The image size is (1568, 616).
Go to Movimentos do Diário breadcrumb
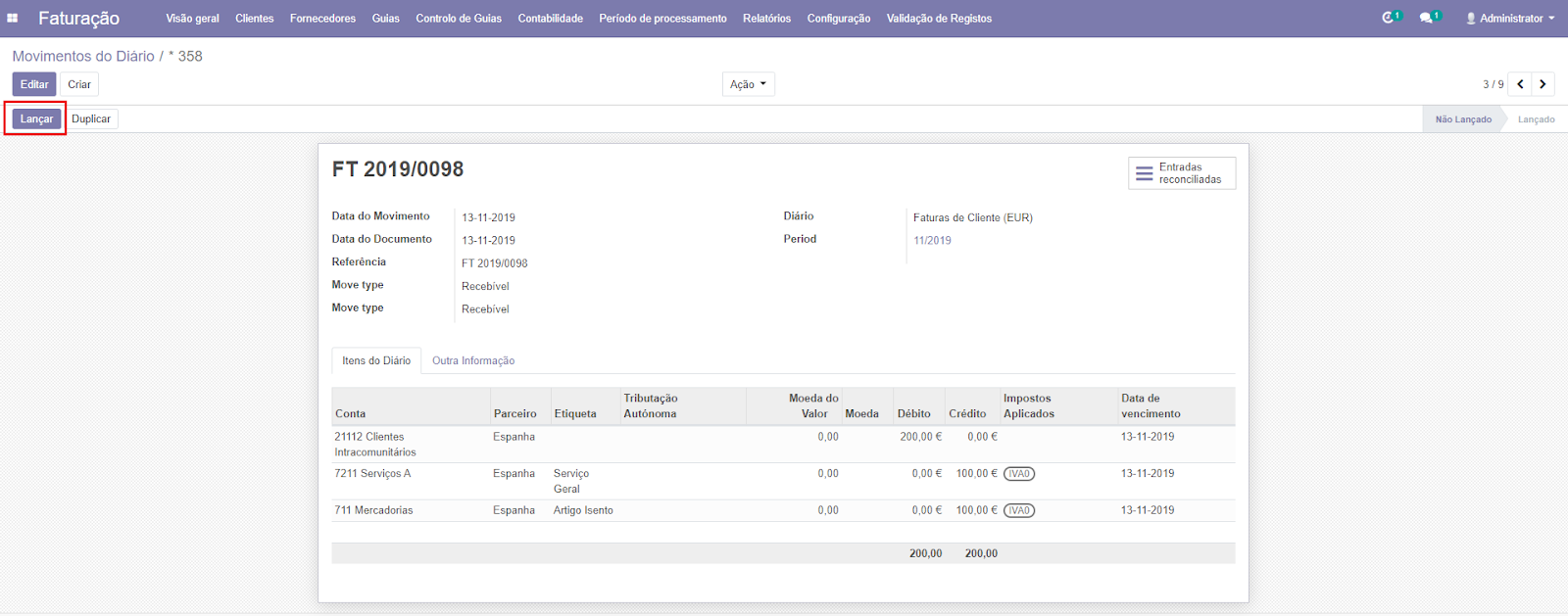tap(83, 56)
